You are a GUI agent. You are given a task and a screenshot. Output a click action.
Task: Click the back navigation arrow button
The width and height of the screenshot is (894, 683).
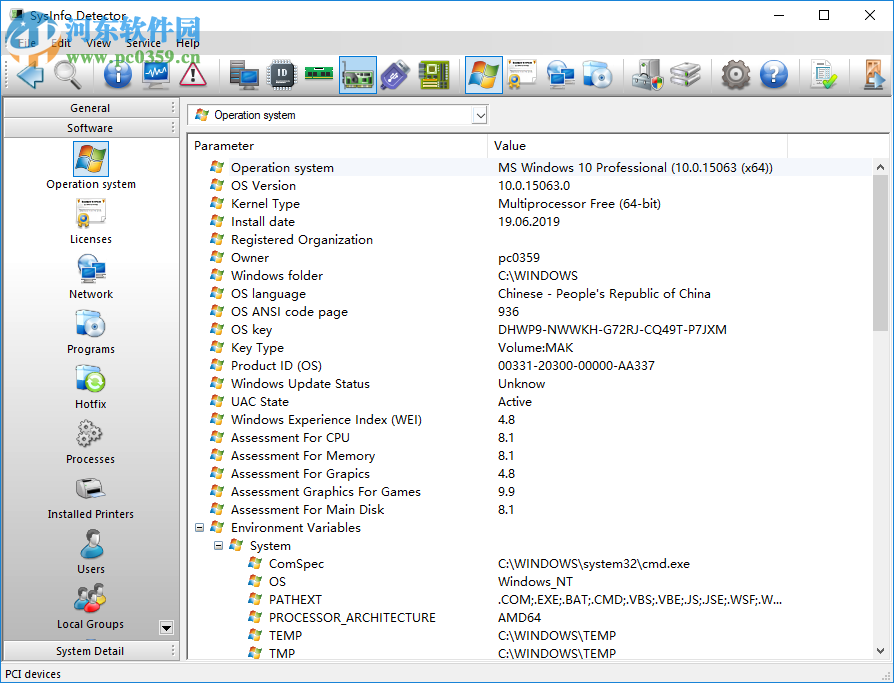click(28, 75)
